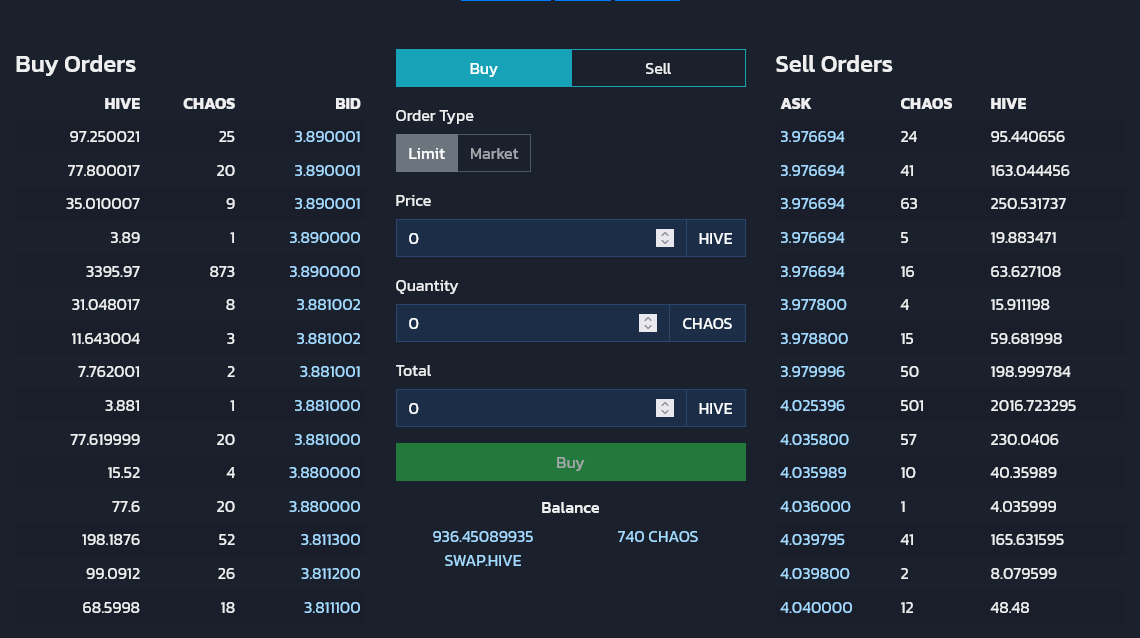Switch to the Sell tab
Screen dimensions: 1140x638
tap(658, 68)
